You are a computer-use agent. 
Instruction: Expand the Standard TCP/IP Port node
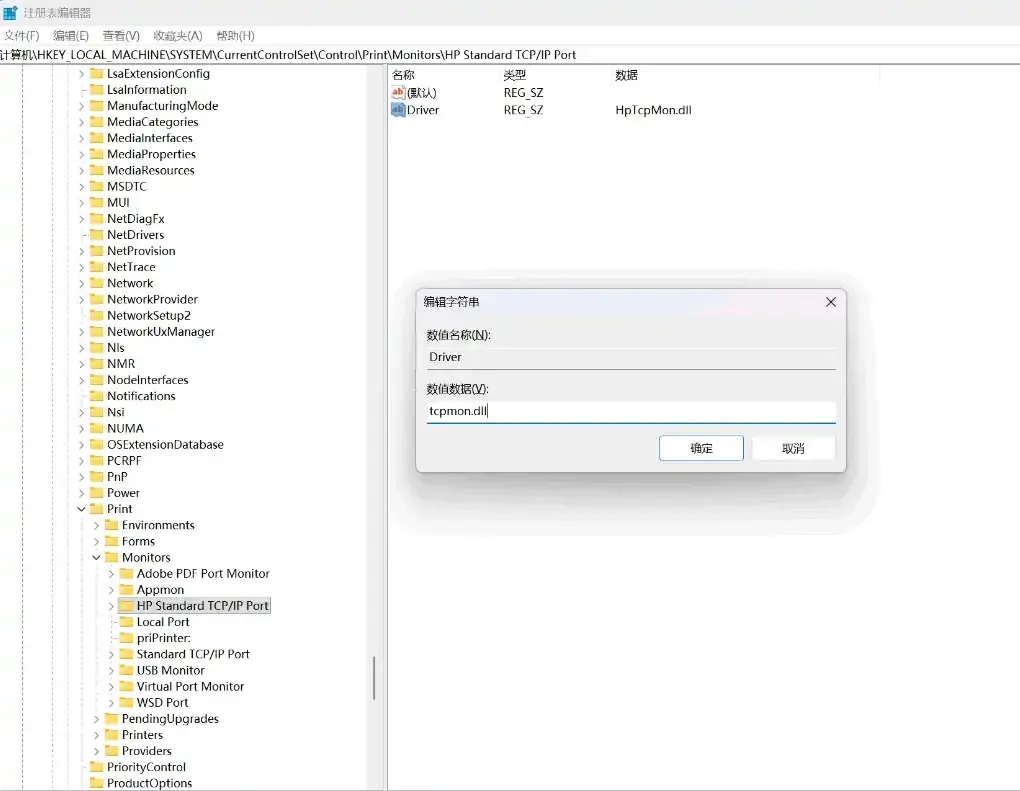(112, 655)
